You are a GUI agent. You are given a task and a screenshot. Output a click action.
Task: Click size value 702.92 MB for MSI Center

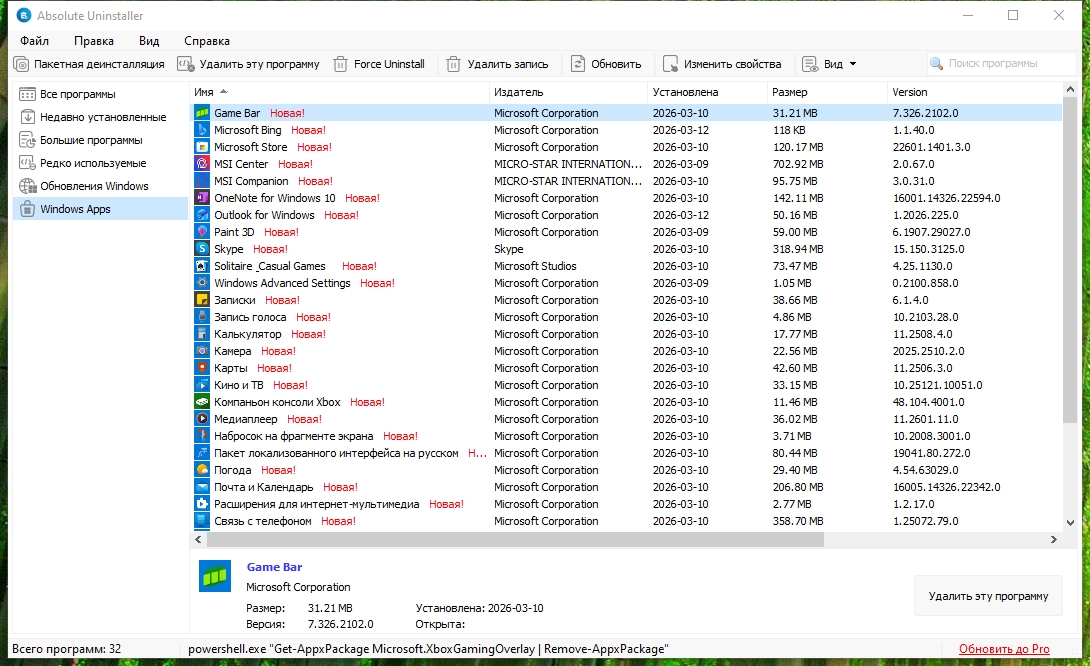pyautogui.click(x=798, y=164)
